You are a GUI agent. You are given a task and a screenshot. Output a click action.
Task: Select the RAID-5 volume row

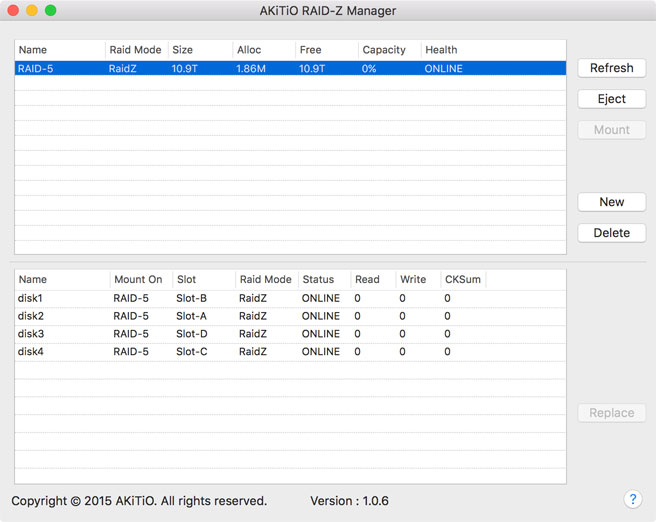coord(290,69)
